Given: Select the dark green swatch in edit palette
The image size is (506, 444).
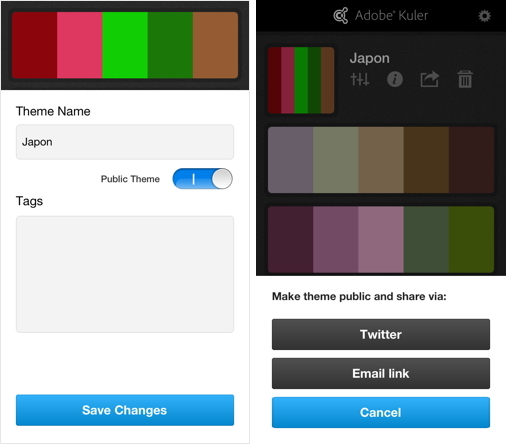Looking at the screenshot, I should click(x=170, y=45).
